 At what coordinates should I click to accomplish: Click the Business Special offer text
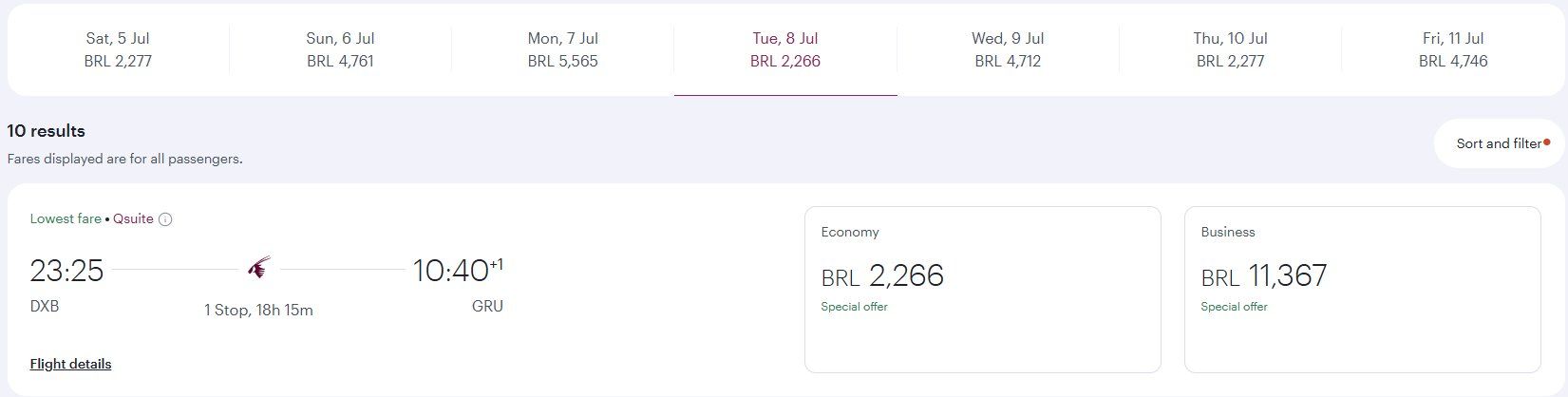click(1234, 307)
